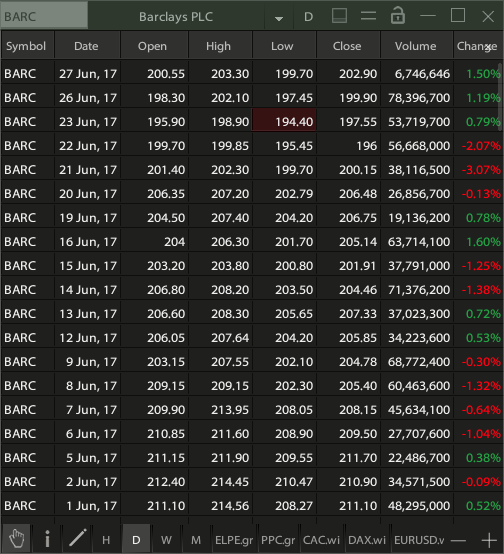The height and width of the screenshot is (554, 504).
Task: Expand the symbol dropdown arrow
Action: point(279,18)
